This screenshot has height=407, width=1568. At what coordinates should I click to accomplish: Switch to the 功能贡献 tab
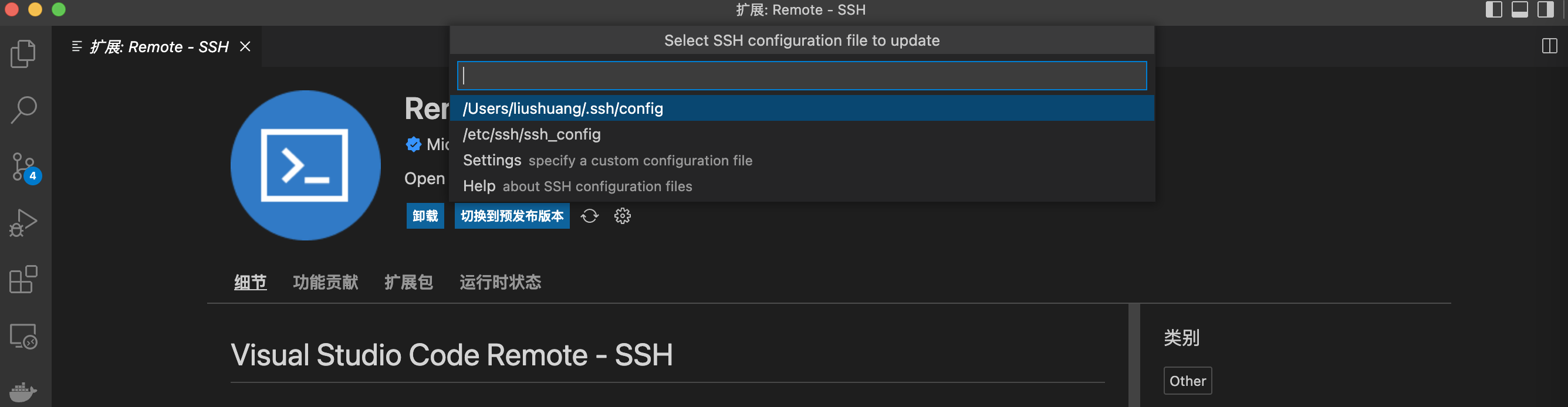325,282
